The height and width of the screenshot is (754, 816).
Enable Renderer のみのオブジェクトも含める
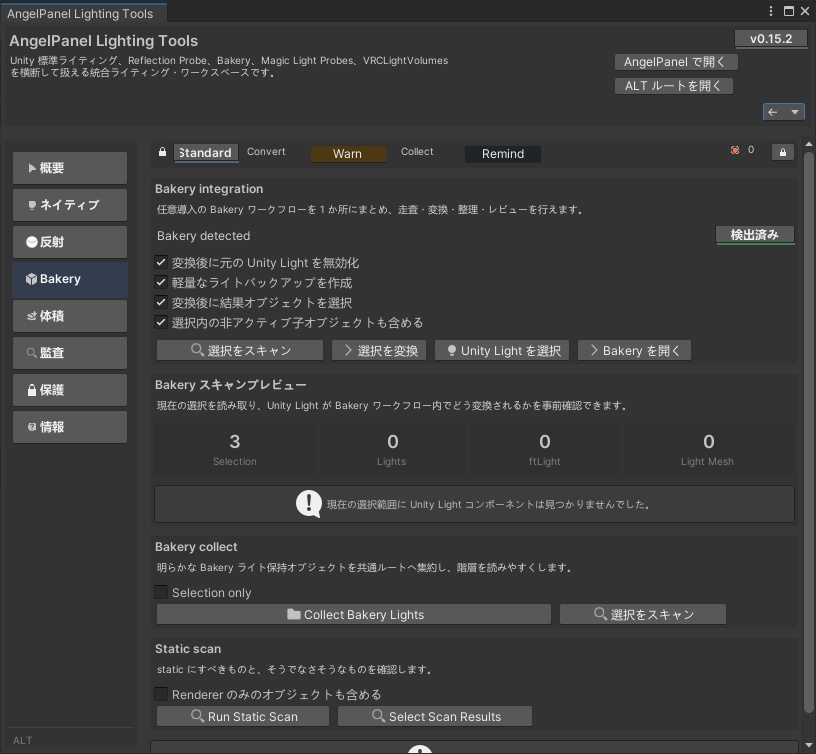point(161,694)
